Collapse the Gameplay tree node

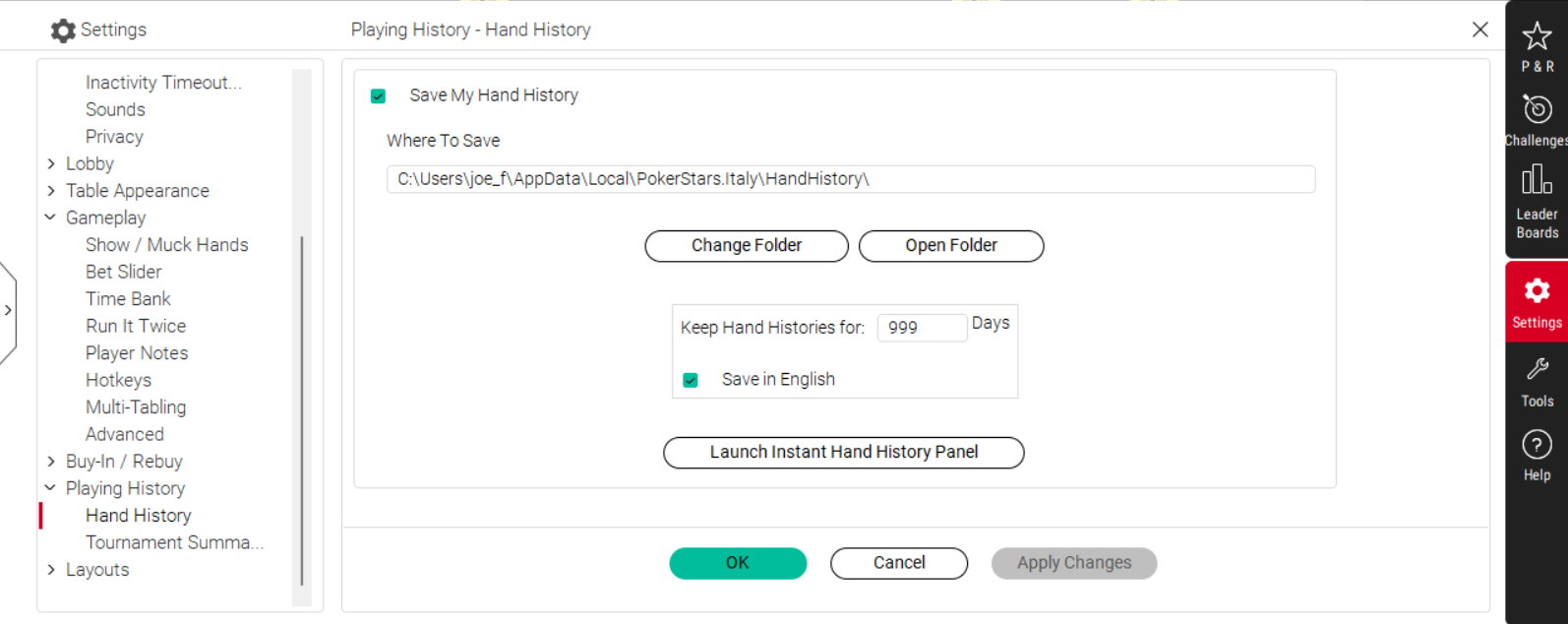(50, 218)
